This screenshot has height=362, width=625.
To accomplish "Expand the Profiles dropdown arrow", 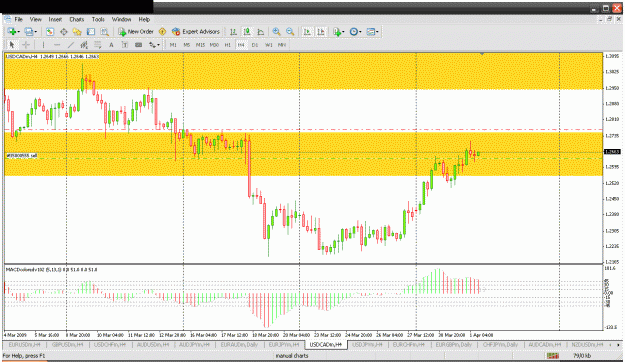I will click(x=35, y=31).
